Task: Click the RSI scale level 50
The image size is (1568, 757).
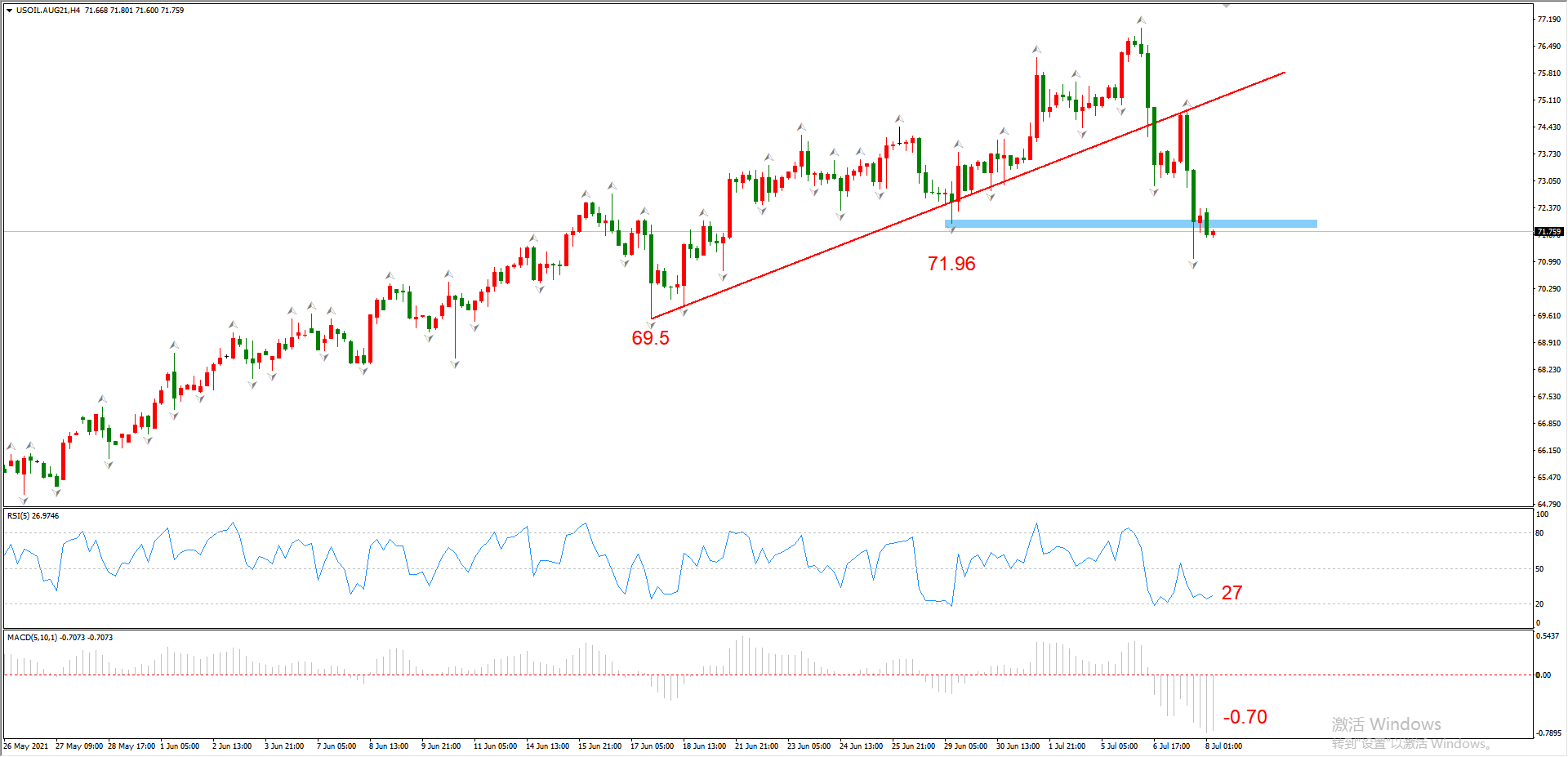Action: 1539,569
